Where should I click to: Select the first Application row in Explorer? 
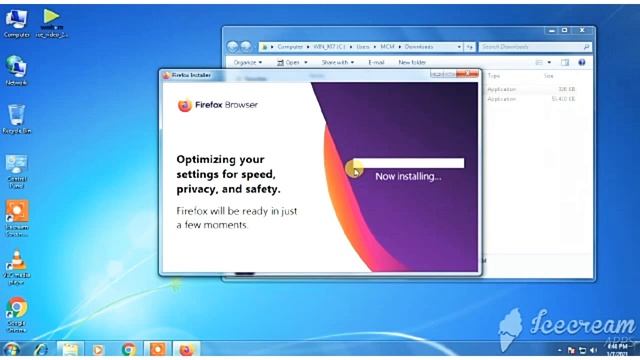(x=531, y=89)
